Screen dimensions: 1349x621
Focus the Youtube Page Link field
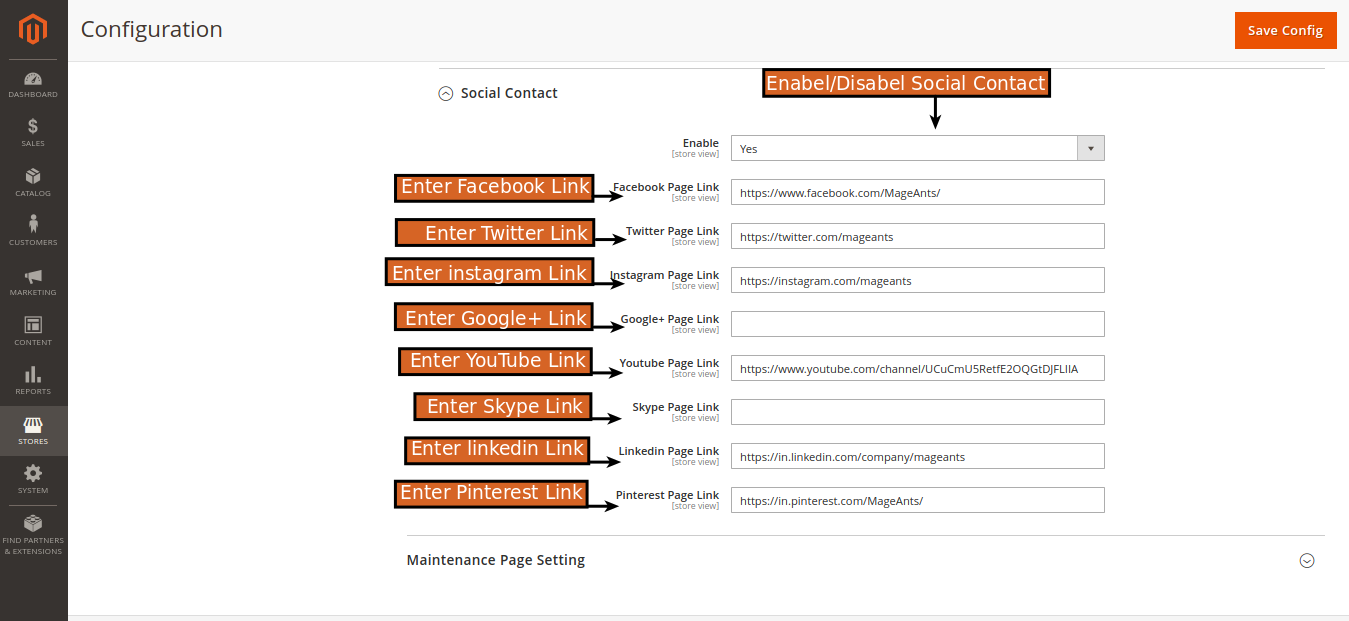coord(917,368)
